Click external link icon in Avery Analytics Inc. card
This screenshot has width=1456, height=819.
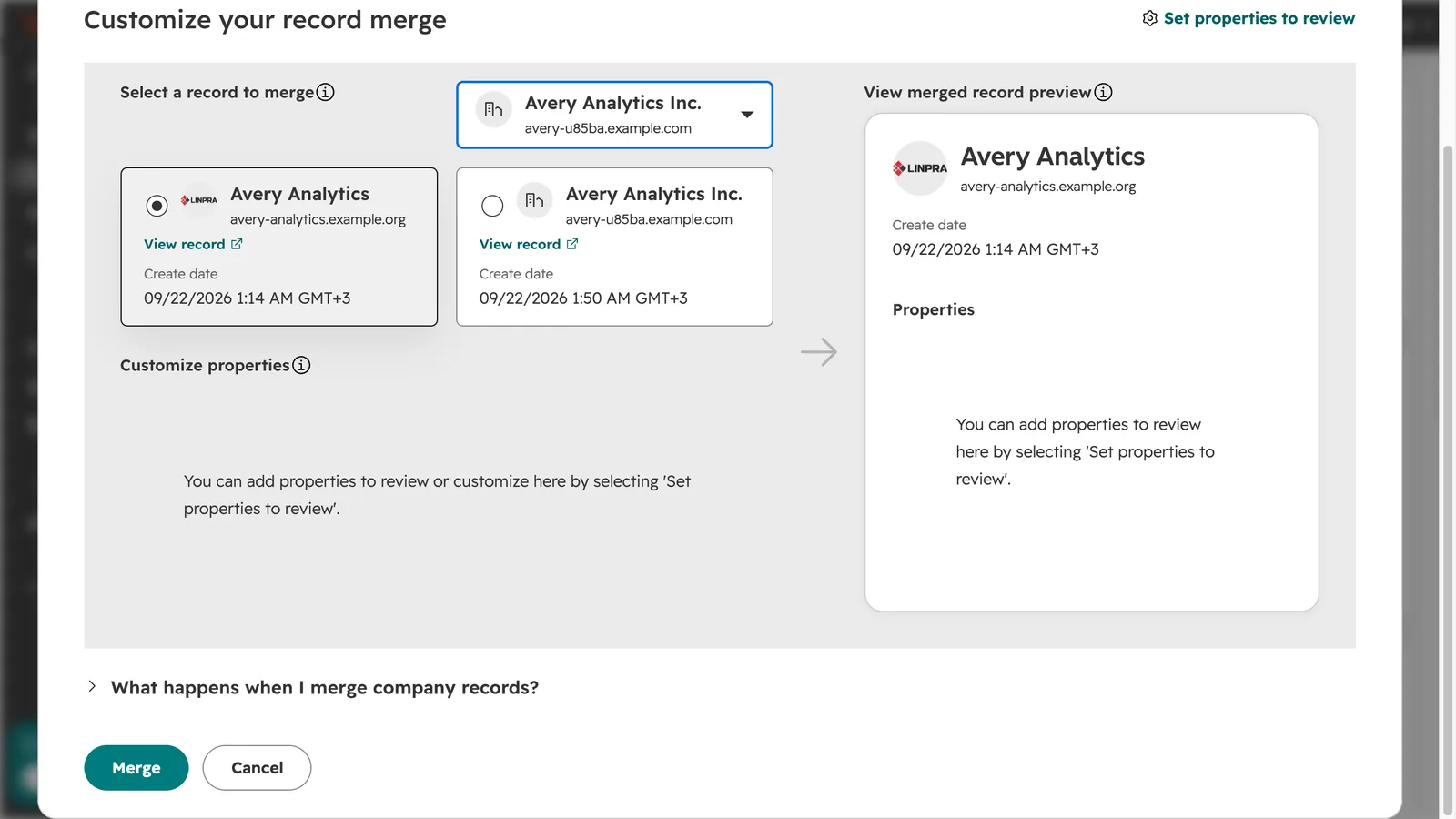click(x=572, y=244)
